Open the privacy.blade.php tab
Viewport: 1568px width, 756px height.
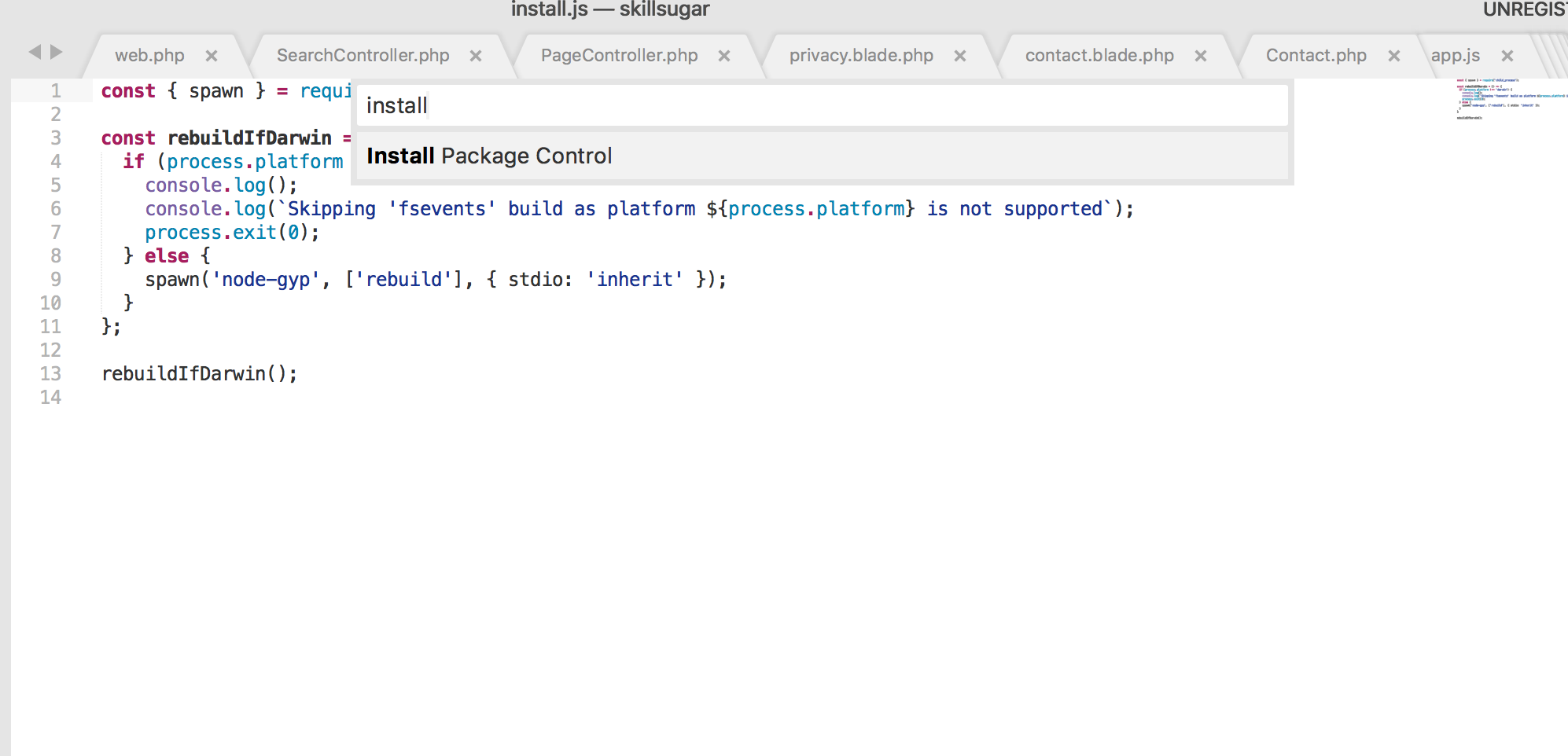pos(861,56)
